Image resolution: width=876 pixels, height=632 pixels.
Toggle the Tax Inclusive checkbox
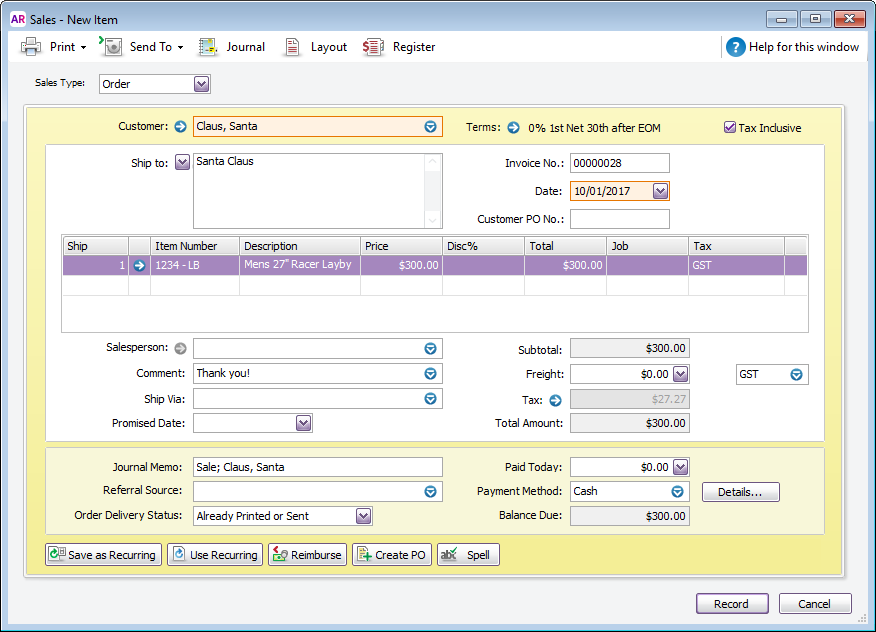coord(730,128)
